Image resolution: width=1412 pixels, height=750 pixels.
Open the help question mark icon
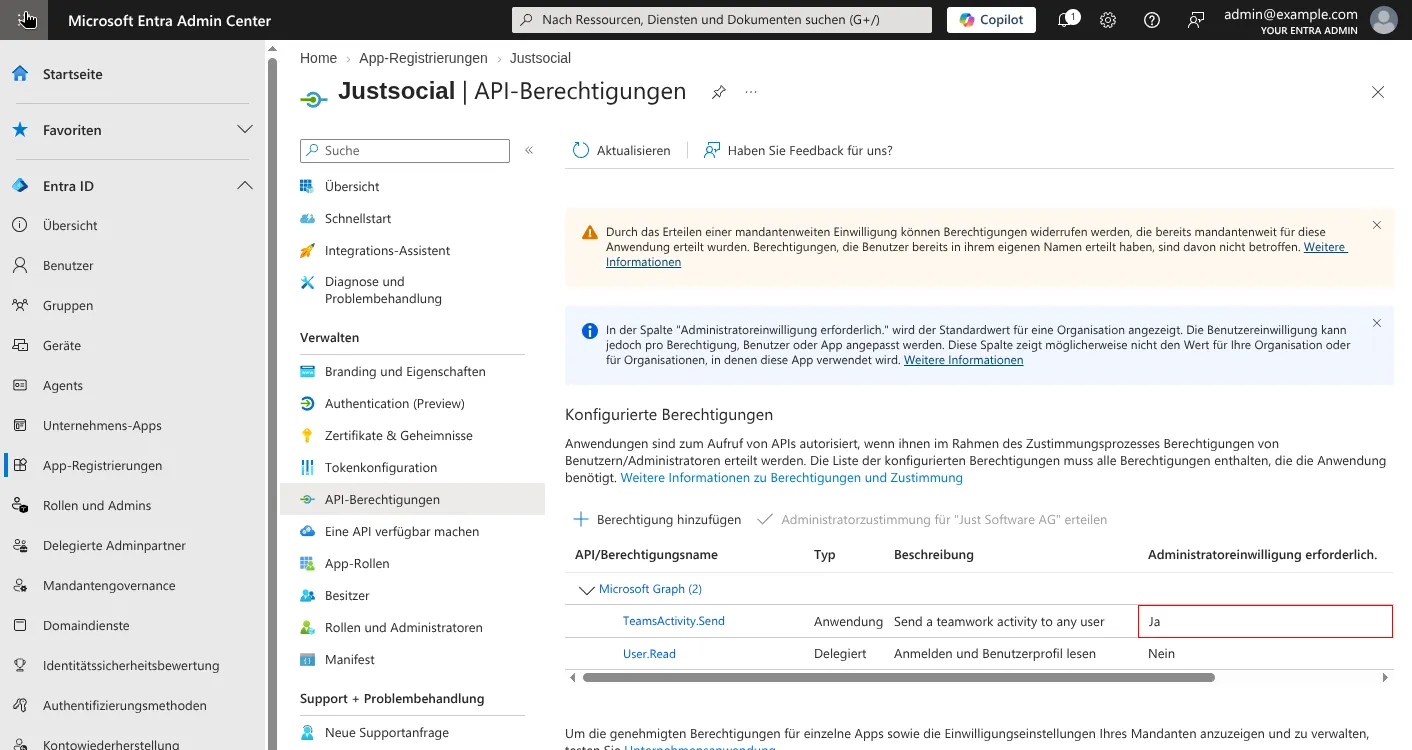(1152, 20)
